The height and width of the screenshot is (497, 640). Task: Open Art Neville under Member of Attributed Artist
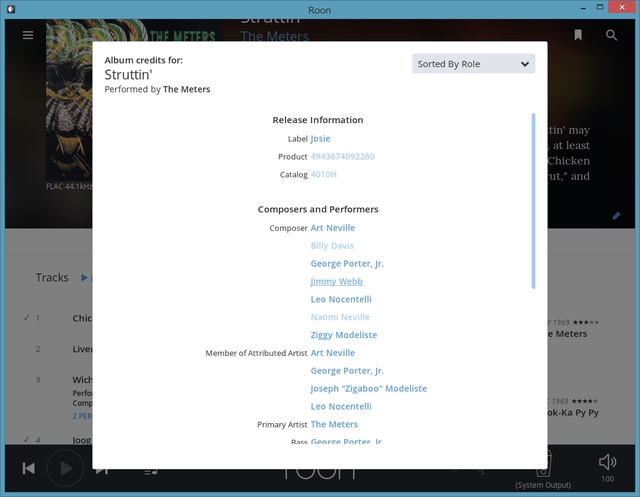point(333,353)
